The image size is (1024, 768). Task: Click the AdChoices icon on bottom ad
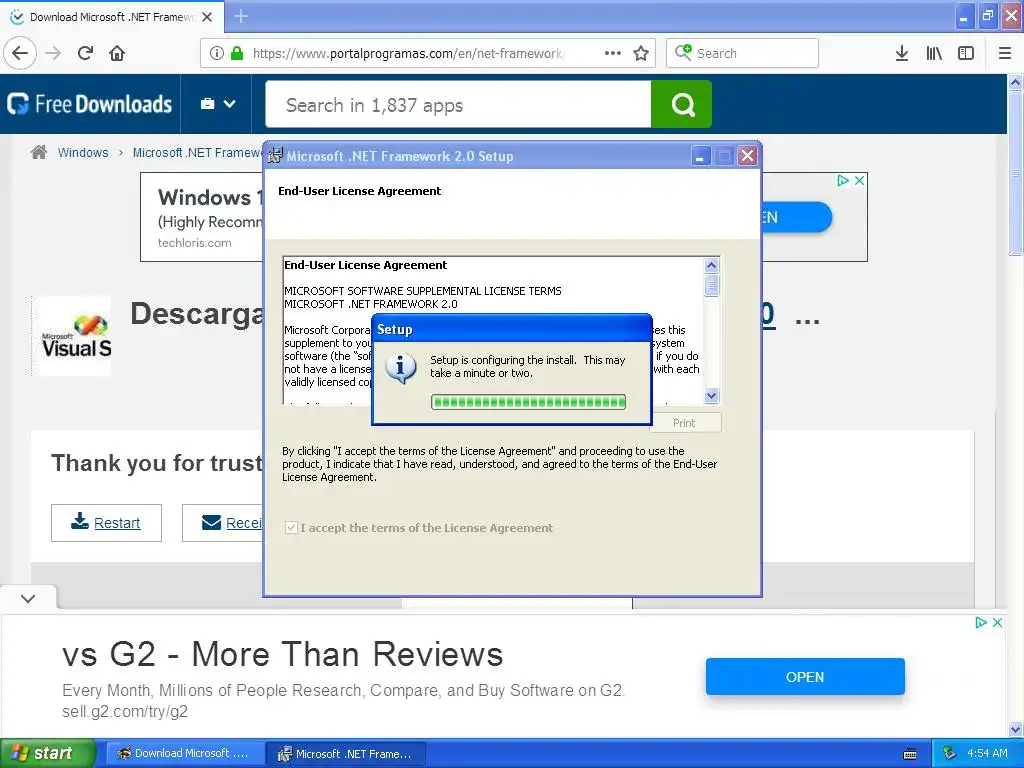(981, 622)
